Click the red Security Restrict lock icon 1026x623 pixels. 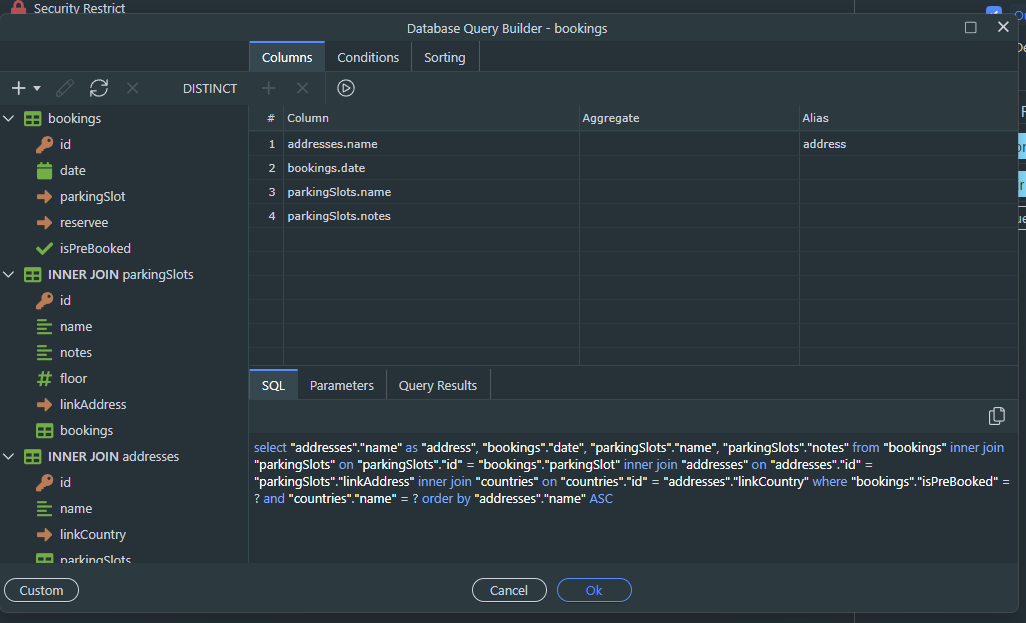pyautogui.click(x=18, y=8)
